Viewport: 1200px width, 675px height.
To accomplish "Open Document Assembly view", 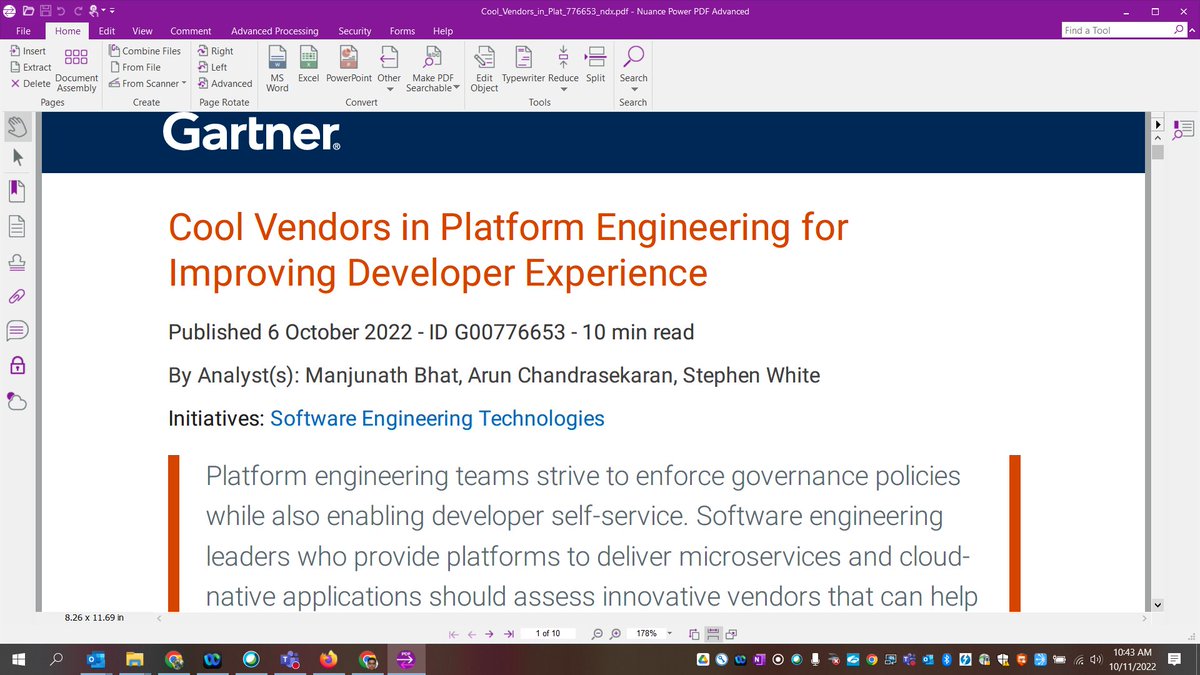I will [x=77, y=68].
